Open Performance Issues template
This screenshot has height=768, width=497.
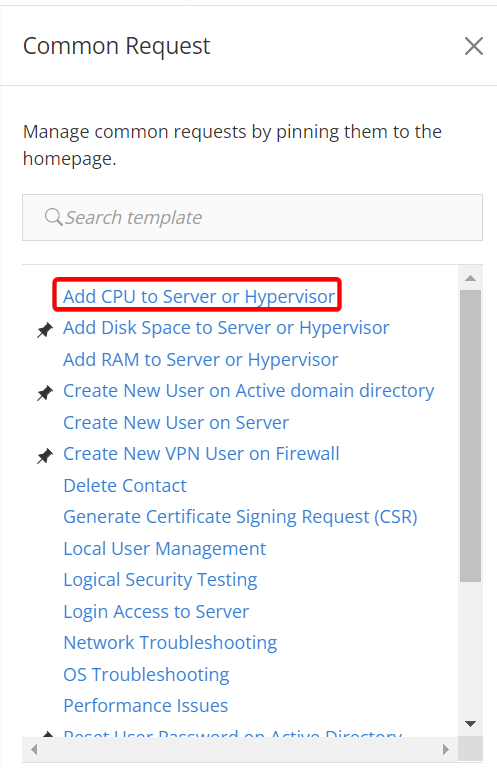pyautogui.click(x=145, y=706)
